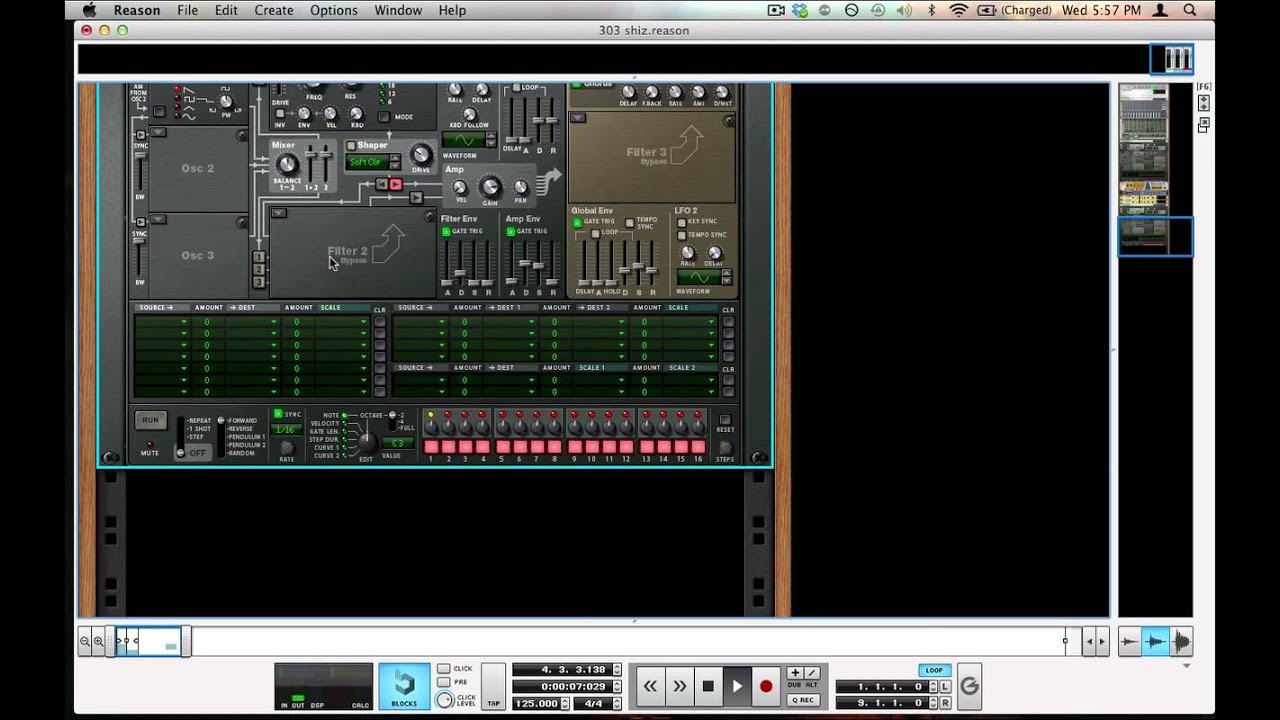
Task: Toggle step 1 red pad
Action: [431, 447]
